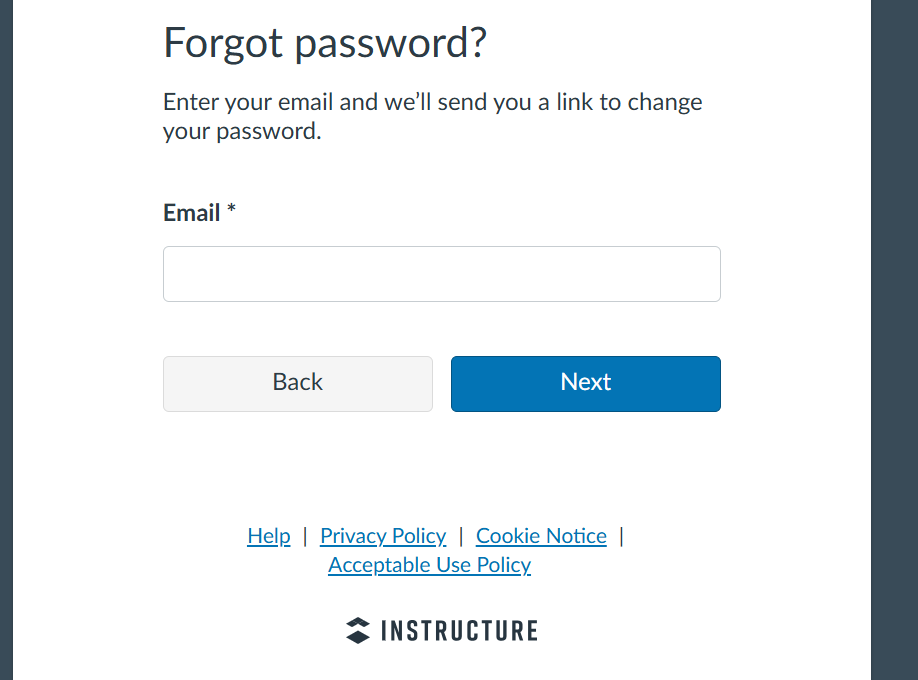Click separator between Privacy Policy and Cookie Notice
This screenshot has height=680, width=918.
click(461, 536)
